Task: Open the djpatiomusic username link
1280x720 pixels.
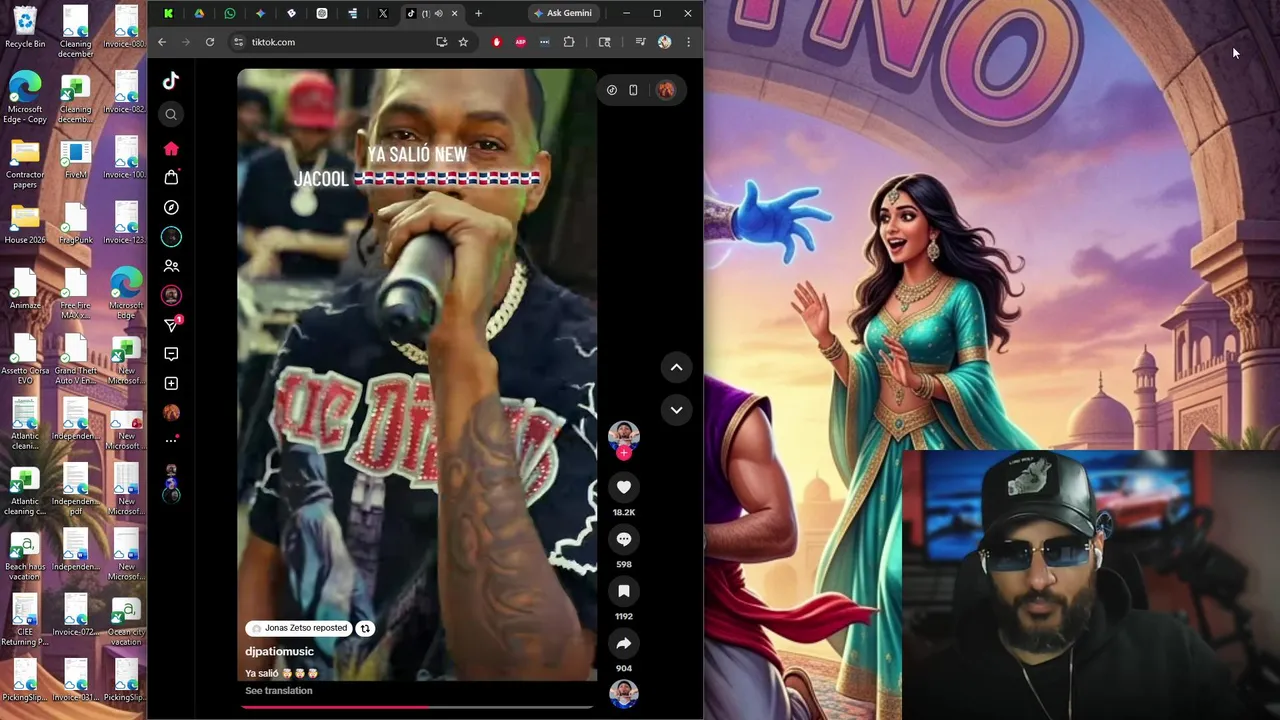Action: coord(279,651)
